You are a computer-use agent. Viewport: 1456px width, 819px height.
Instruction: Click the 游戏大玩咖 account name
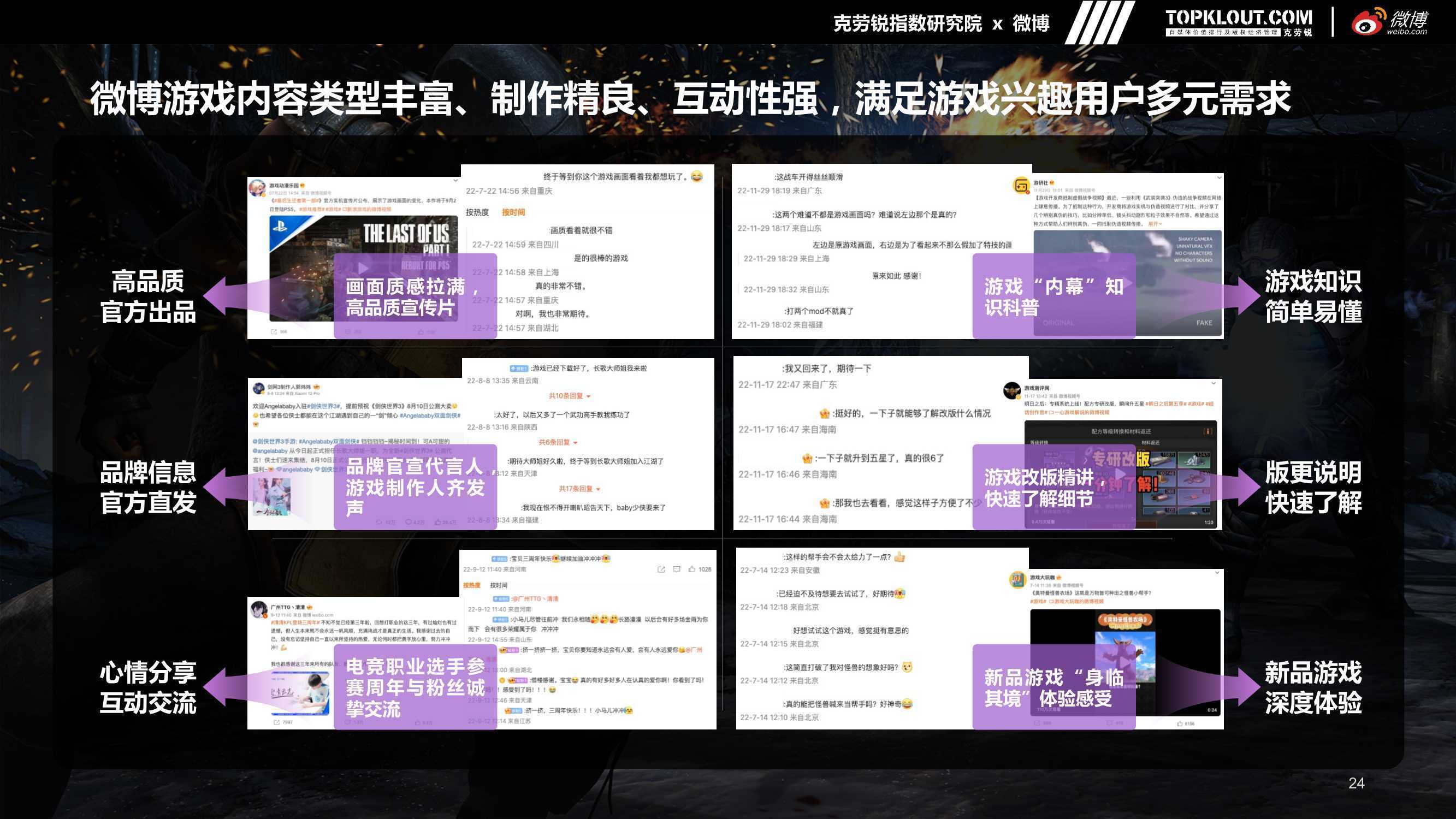(1042, 578)
